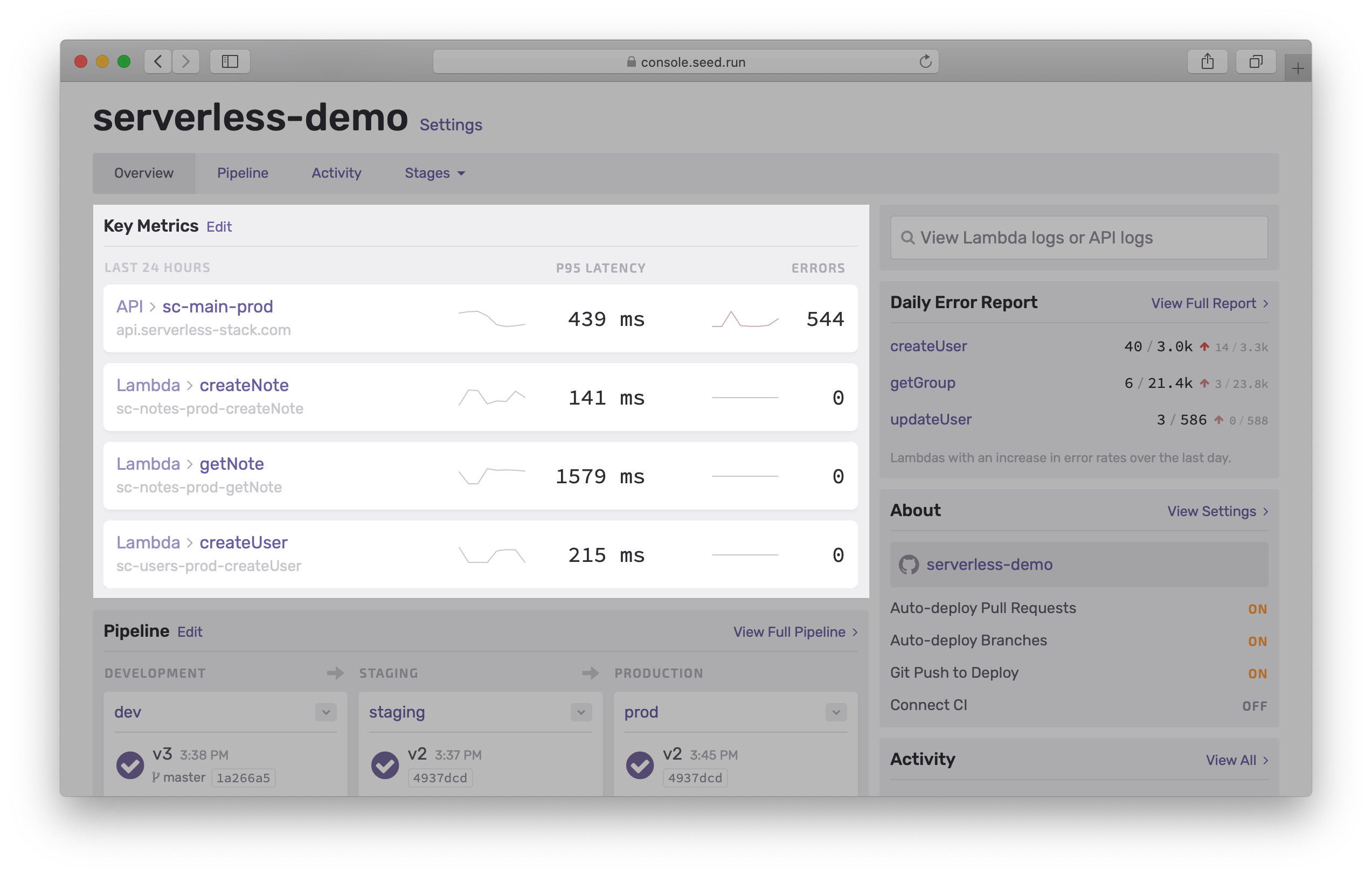Switch to the Pipeline tab
Image resolution: width=1372 pixels, height=876 pixels.
(243, 173)
